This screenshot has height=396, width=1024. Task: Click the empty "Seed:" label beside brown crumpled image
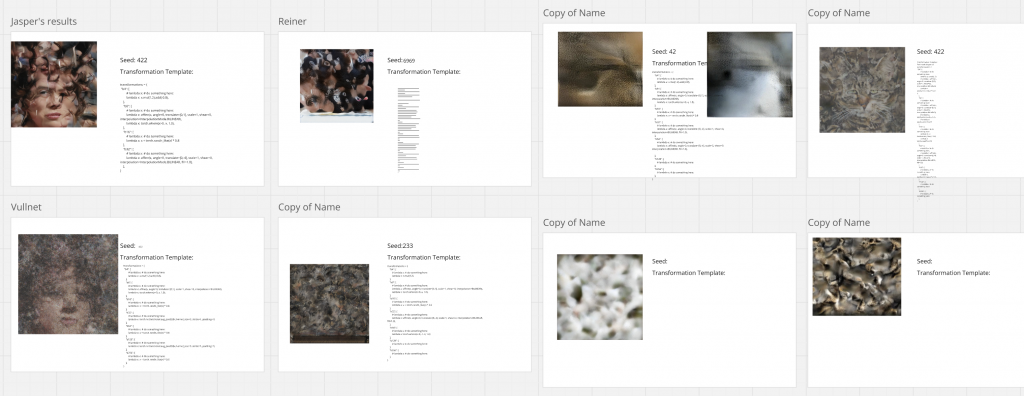click(924, 261)
